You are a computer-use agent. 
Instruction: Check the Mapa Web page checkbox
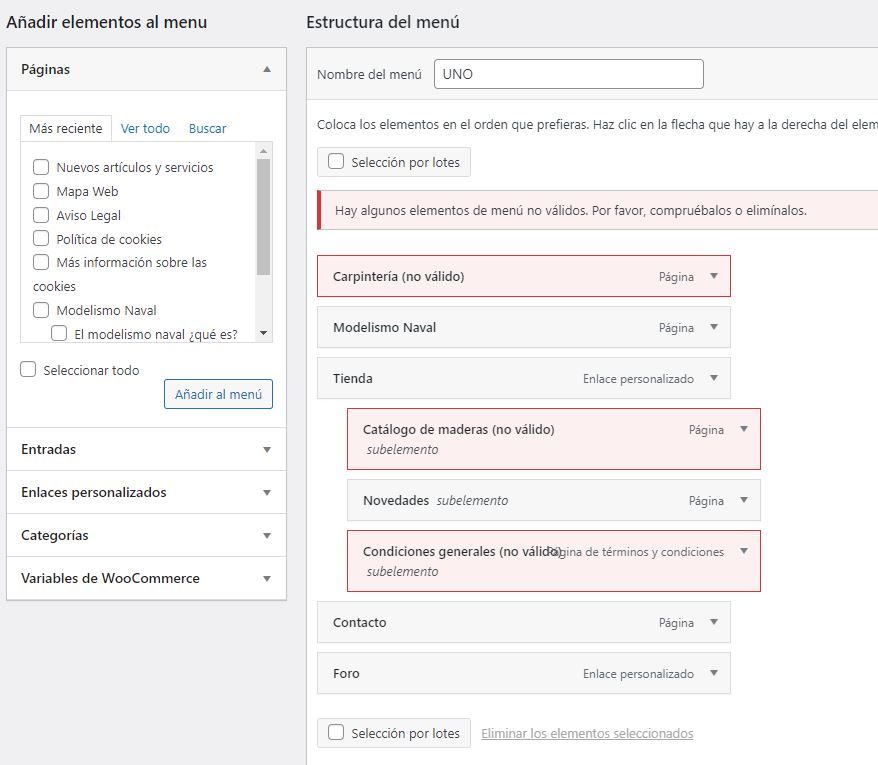[x=41, y=191]
